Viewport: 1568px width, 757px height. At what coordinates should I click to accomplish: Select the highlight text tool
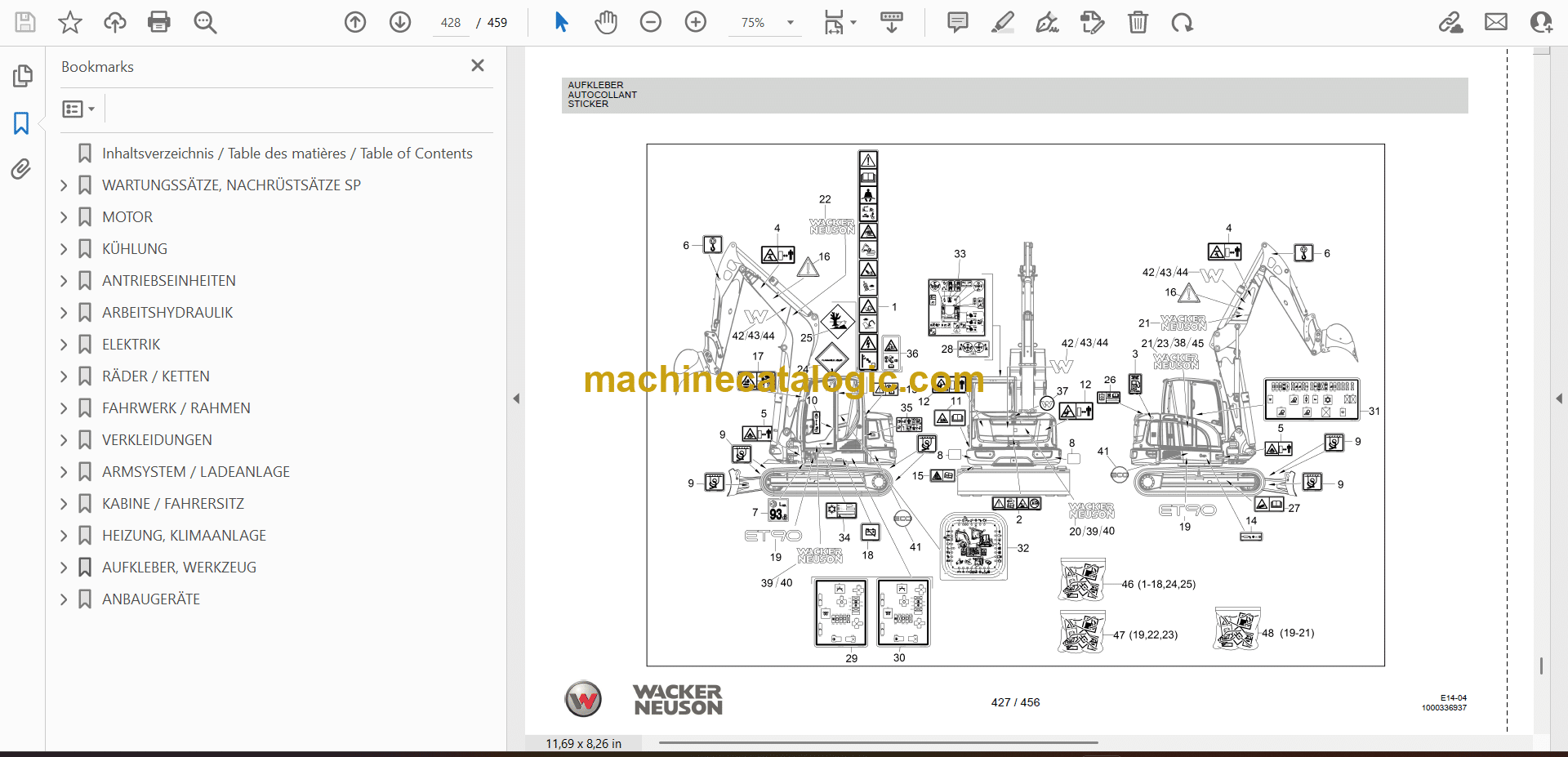click(1003, 22)
